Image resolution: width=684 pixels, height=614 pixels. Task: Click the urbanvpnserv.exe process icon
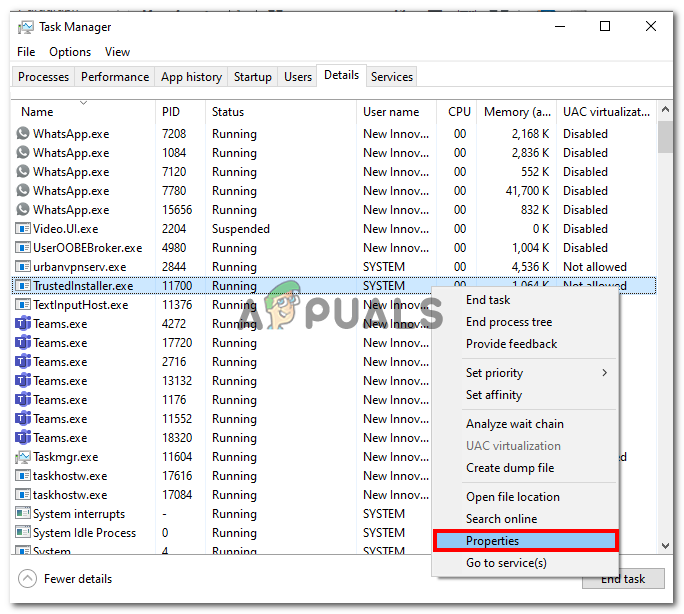23,266
